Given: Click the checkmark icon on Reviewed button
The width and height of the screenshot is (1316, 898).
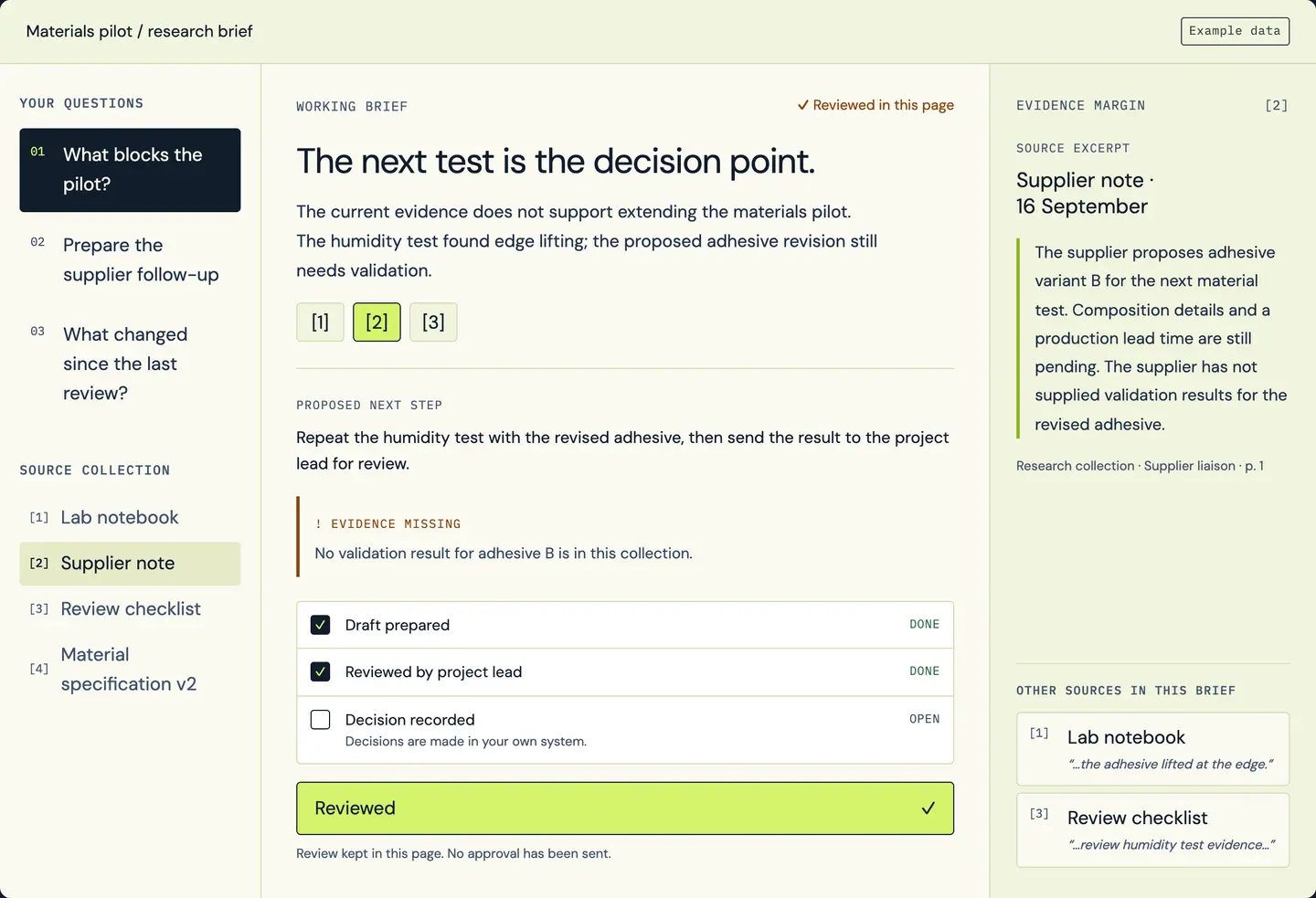Looking at the screenshot, I should pyautogui.click(x=928, y=808).
